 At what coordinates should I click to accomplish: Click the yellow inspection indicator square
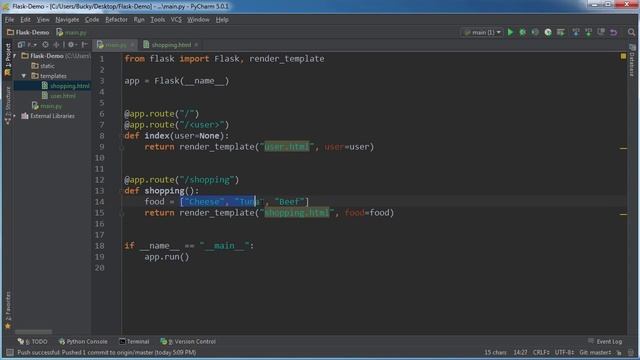pyautogui.click(x=623, y=56)
